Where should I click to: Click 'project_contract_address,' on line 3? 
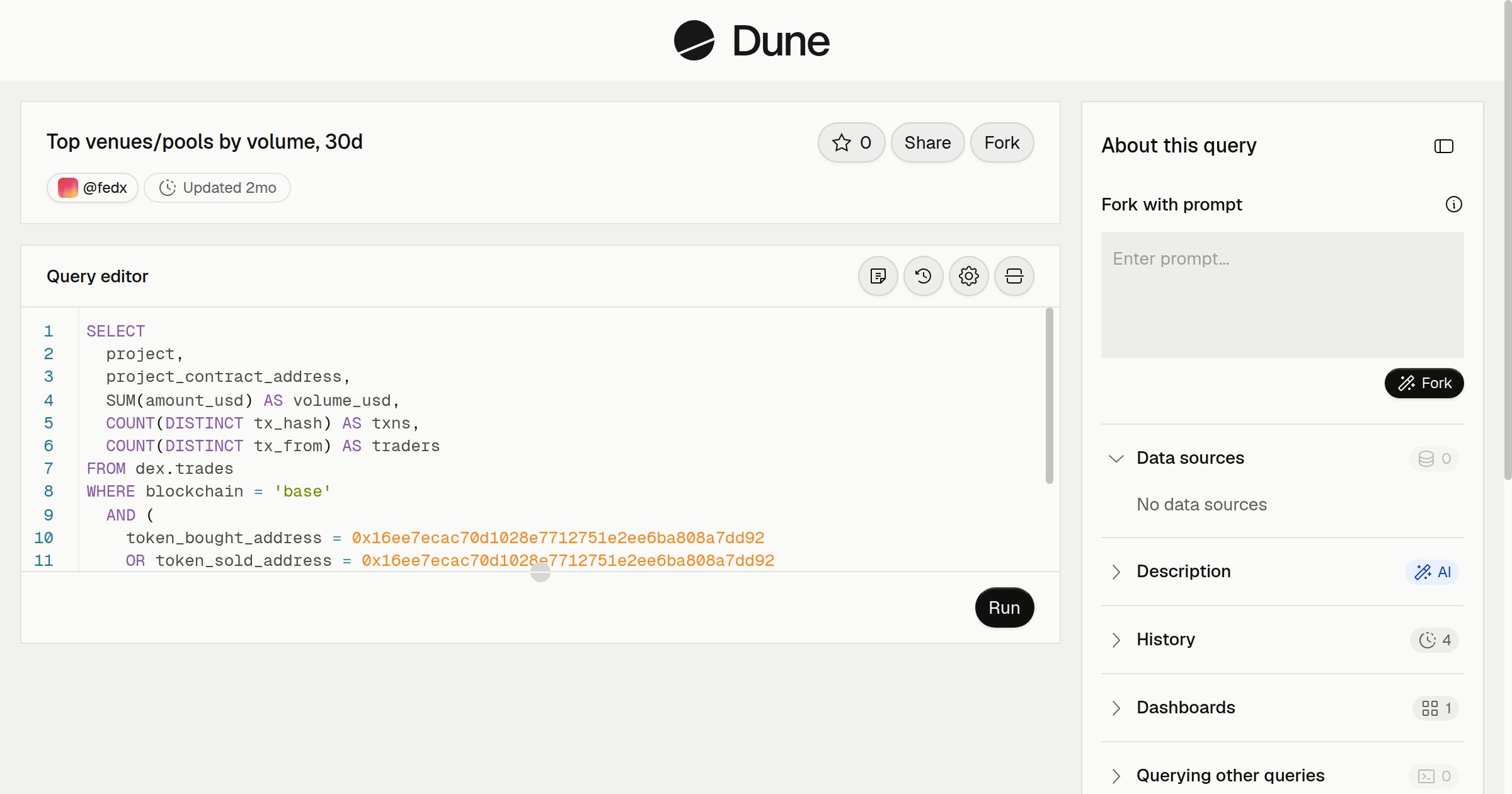[228, 377]
